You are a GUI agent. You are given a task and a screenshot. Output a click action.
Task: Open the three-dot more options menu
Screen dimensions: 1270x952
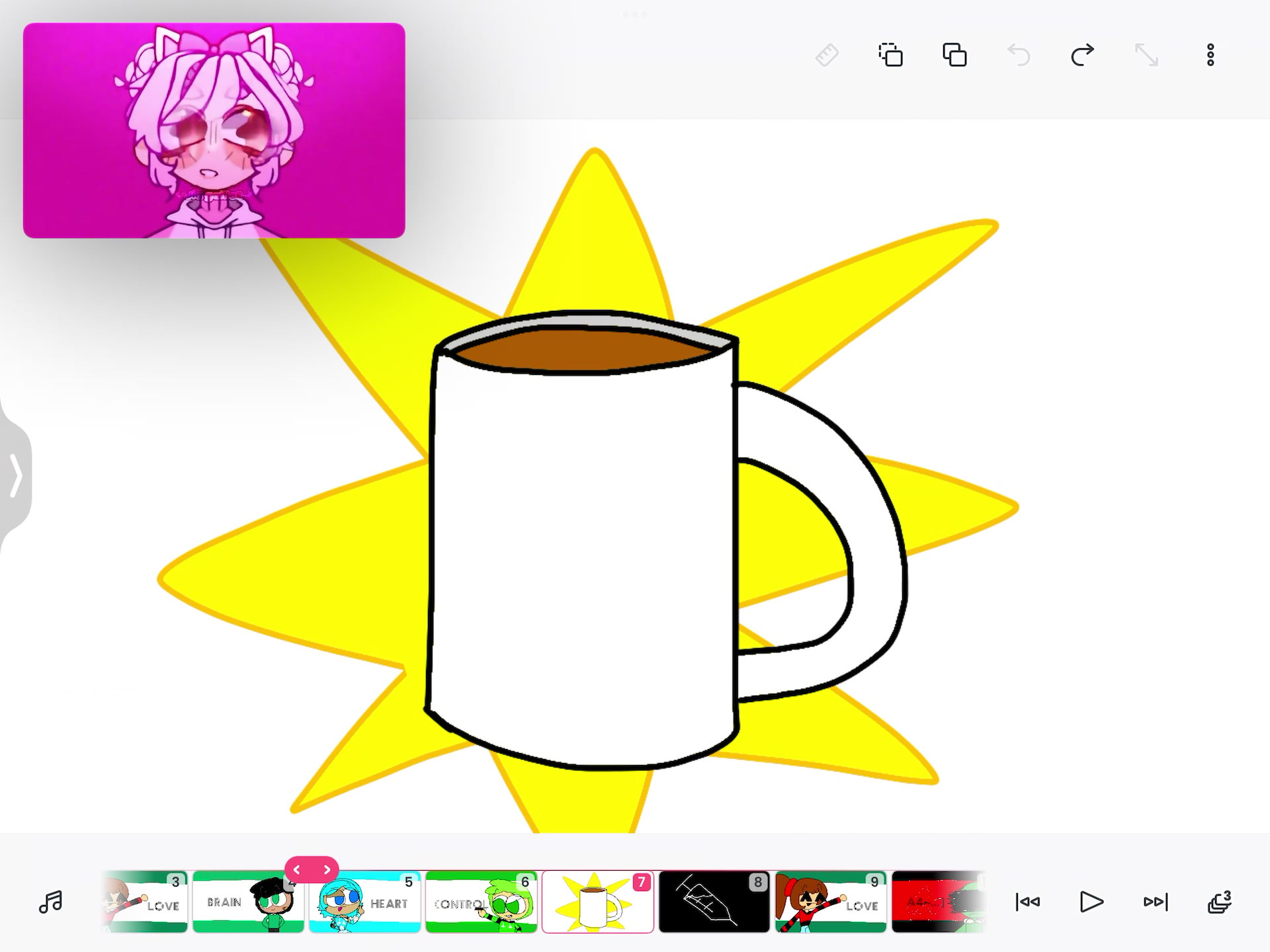[1210, 55]
